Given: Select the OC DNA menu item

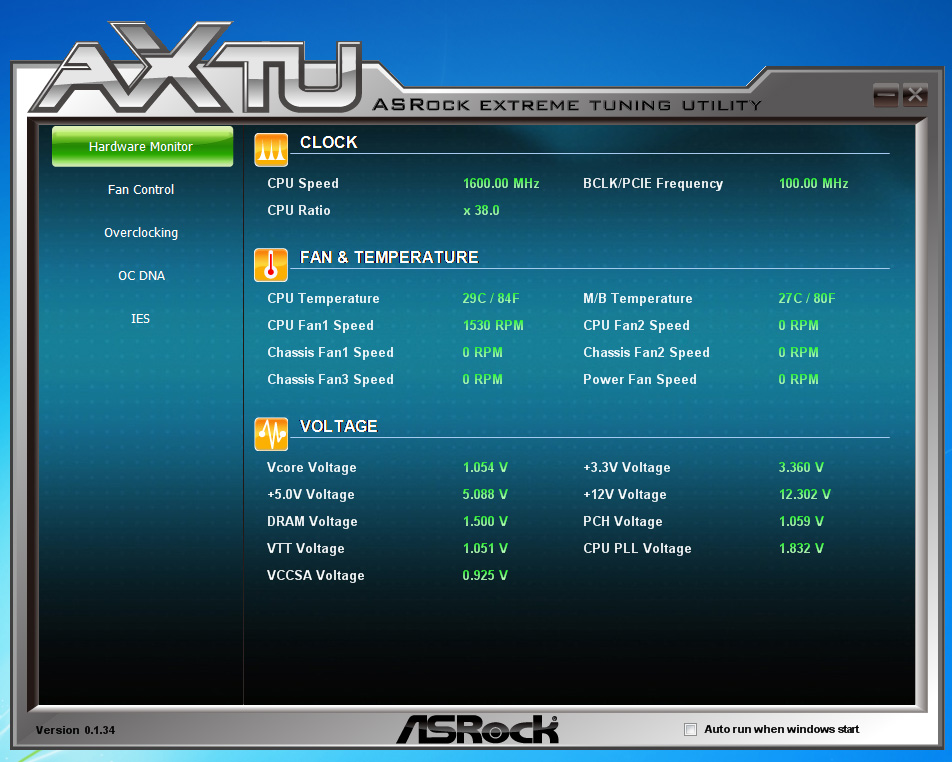Looking at the screenshot, I should tap(141, 276).
